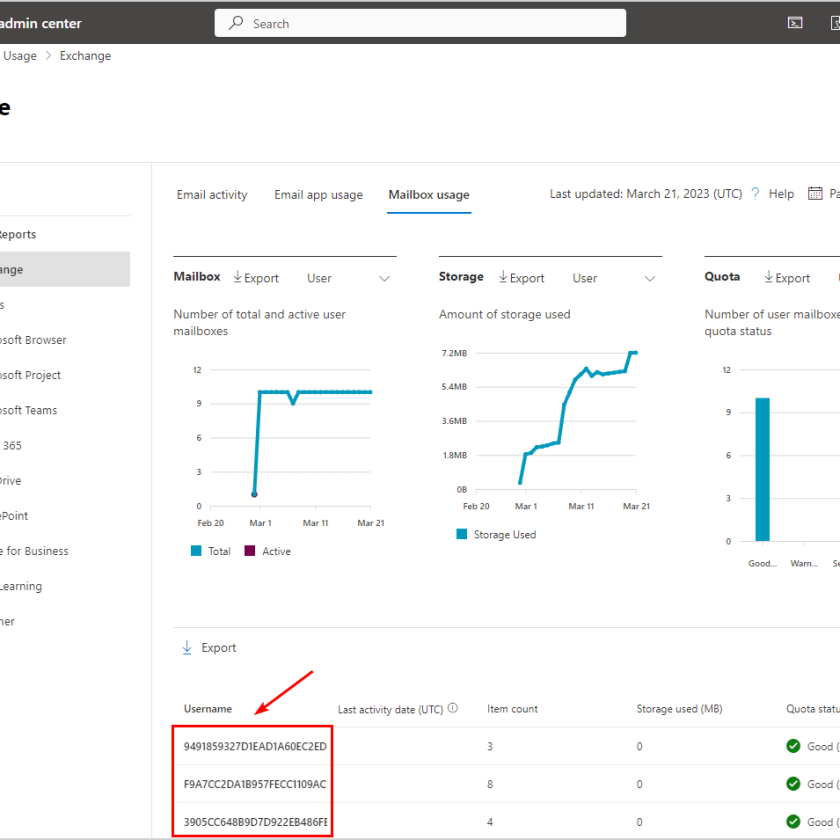Image resolution: width=840 pixels, height=840 pixels.
Task: Click the Quota chart export arrow icon
Action: coord(769,277)
